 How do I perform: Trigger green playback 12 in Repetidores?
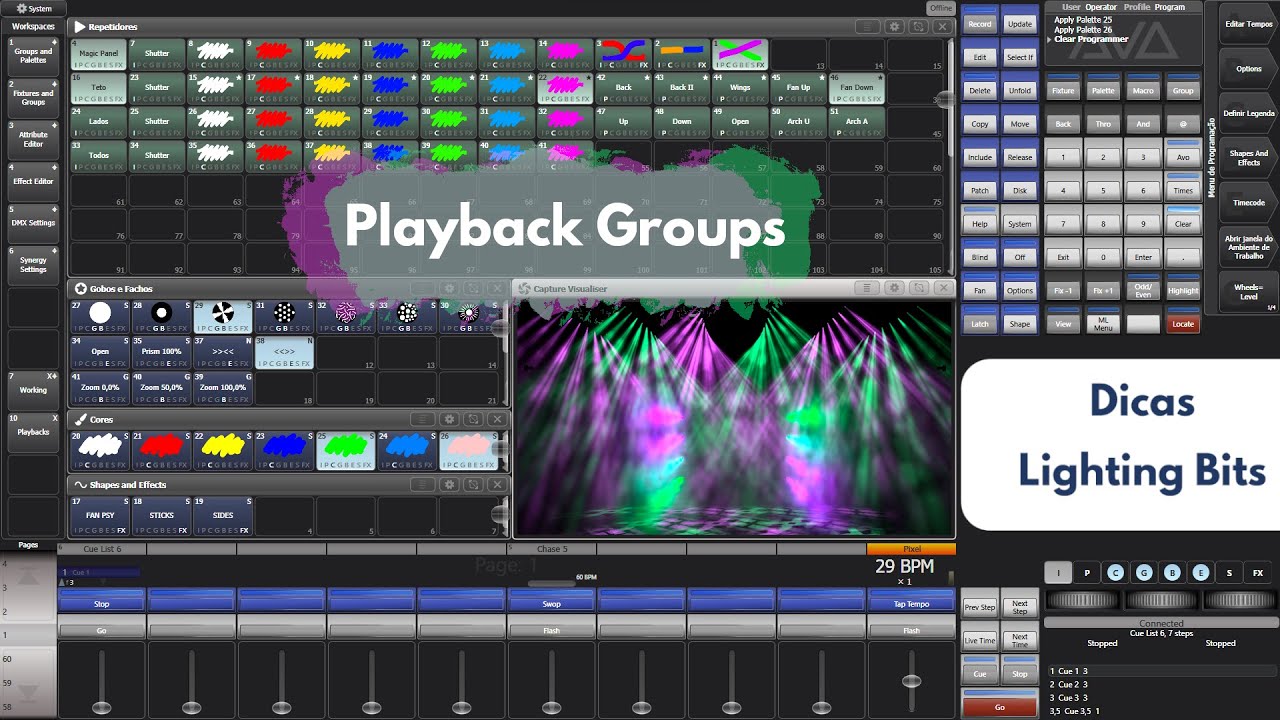coord(448,54)
